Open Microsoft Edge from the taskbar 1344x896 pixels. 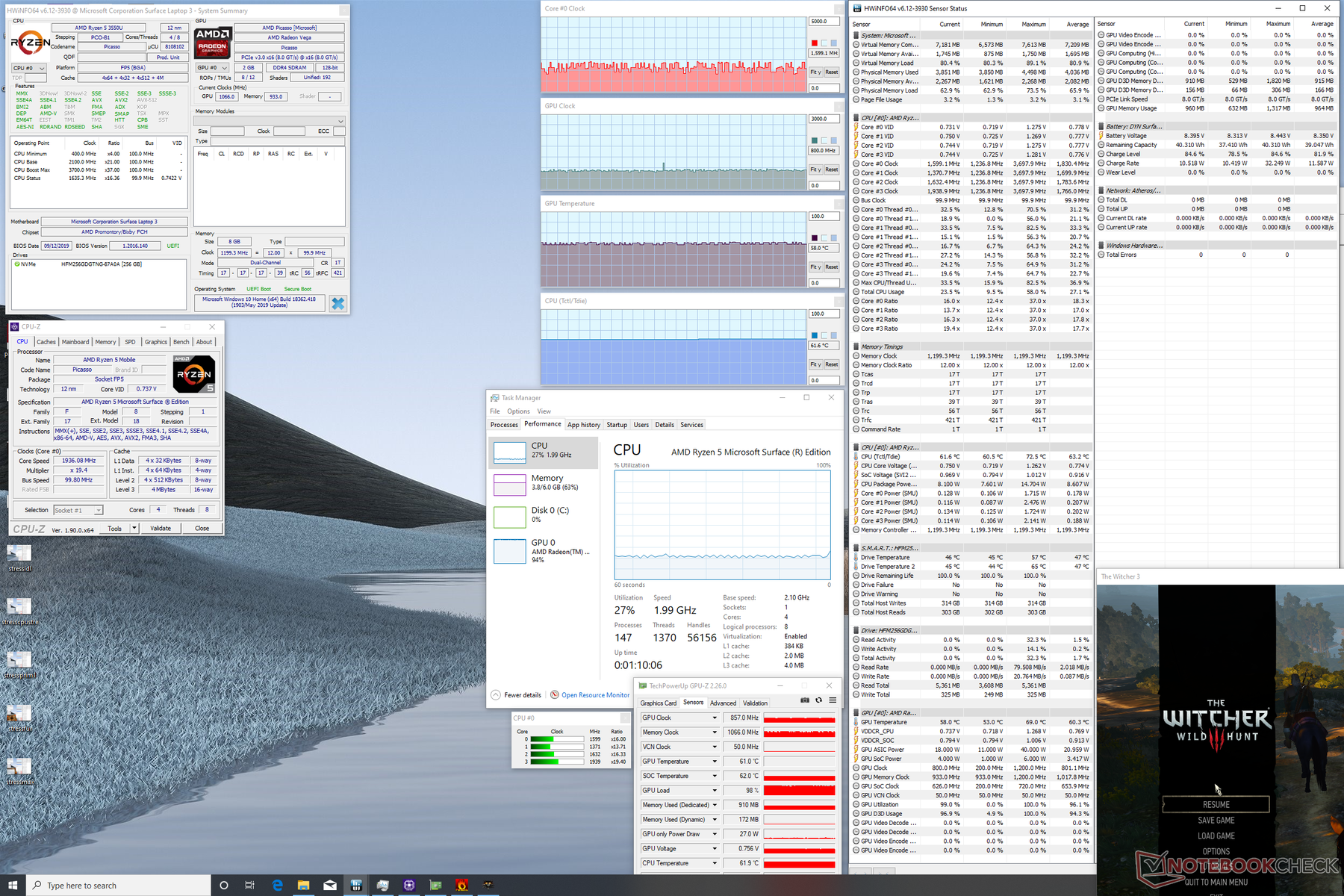click(x=277, y=886)
